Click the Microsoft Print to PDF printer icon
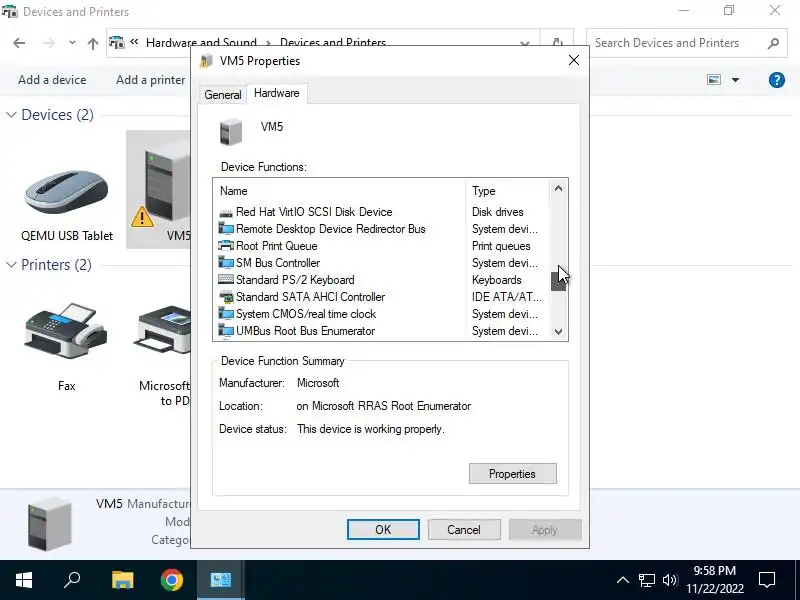Screen dimensions: 800x600 point(164,329)
